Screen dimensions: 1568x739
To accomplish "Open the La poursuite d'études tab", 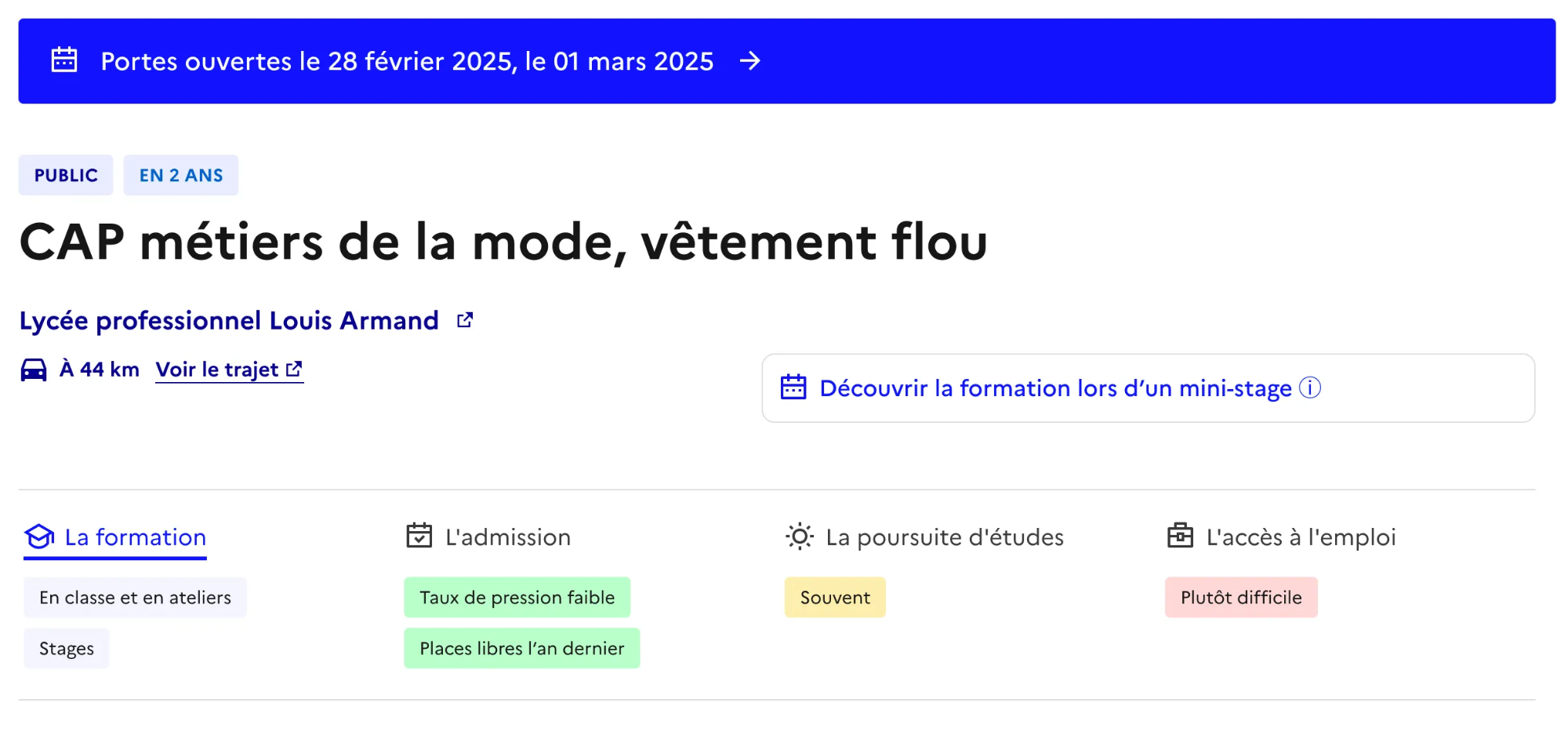I will (945, 537).
